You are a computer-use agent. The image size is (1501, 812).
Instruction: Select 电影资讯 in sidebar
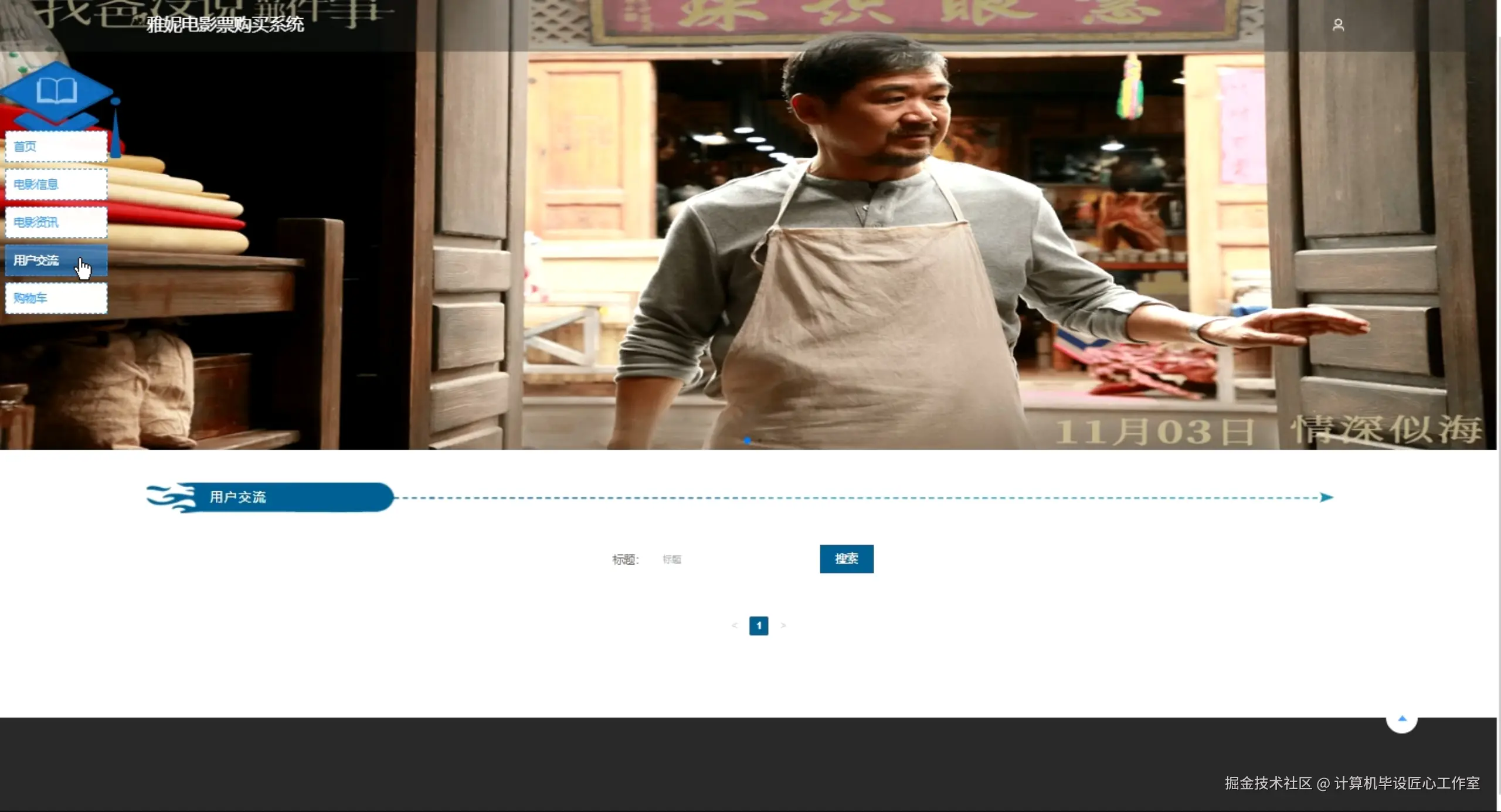click(56, 222)
